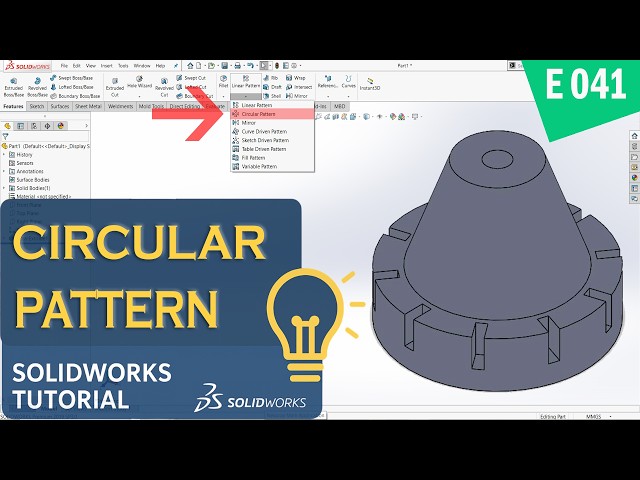This screenshot has height=480, width=640.
Task: Switch to the ConfigurationManager tab
Action: (x=34, y=126)
